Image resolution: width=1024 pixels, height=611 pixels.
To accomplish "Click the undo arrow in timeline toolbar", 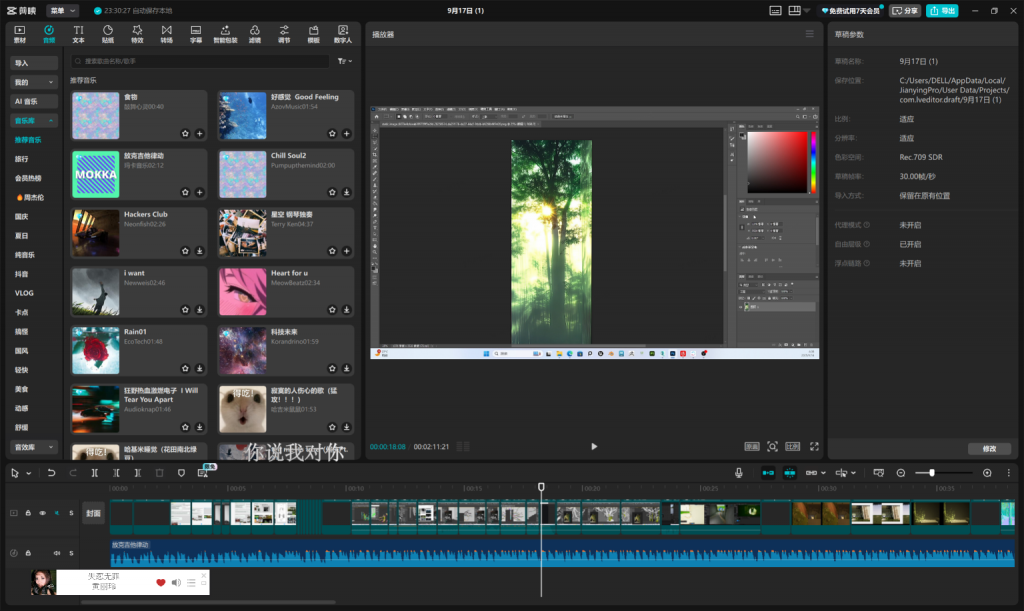I will coord(50,473).
